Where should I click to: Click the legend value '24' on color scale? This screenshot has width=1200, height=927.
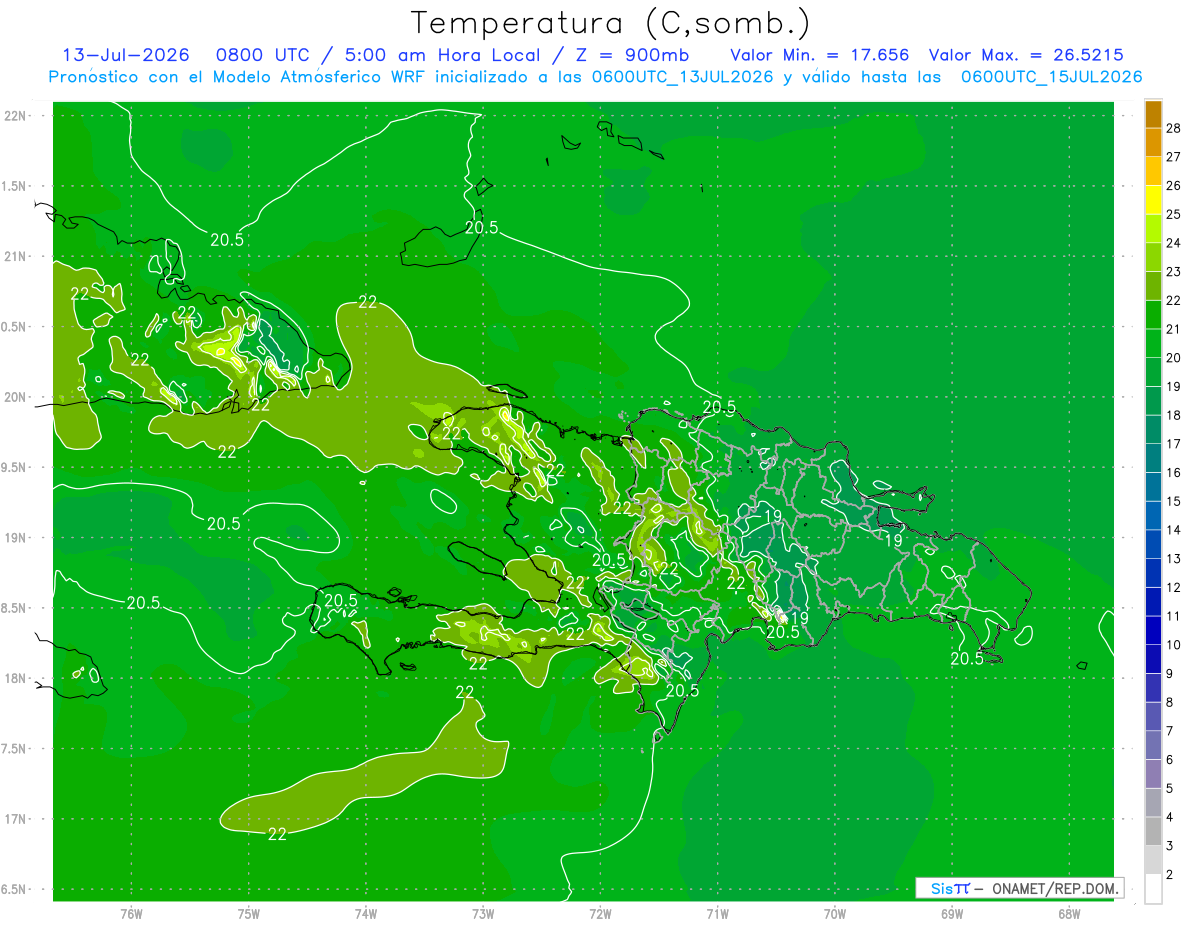[1174, 243]
